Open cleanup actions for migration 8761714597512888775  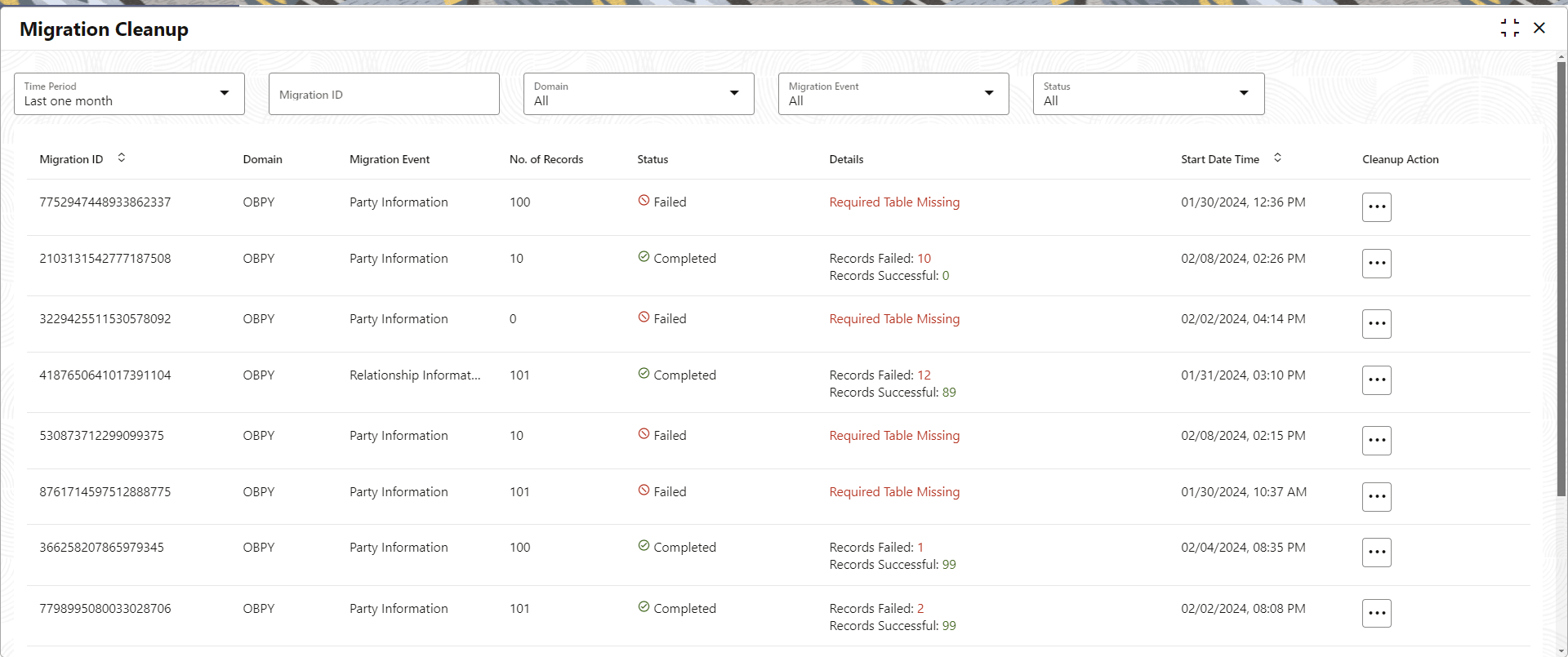[x=1376, y=497]
